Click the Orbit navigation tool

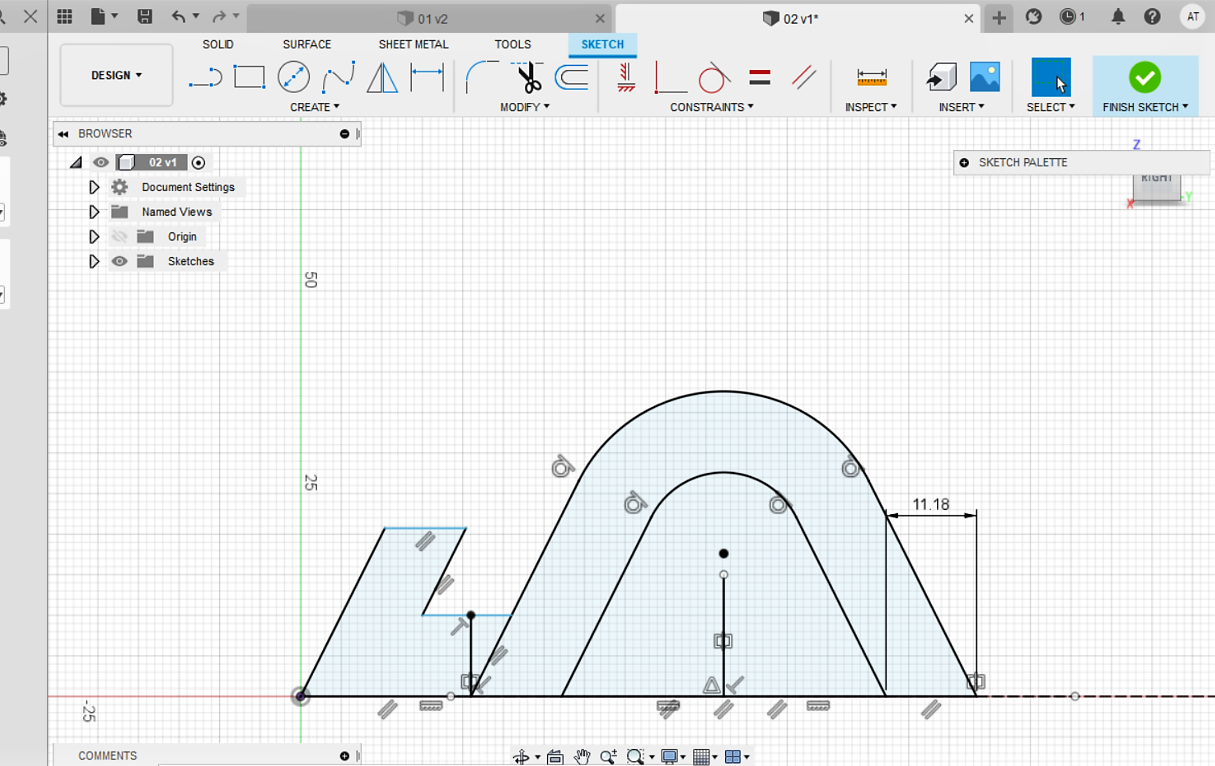[x=521, y=757]
